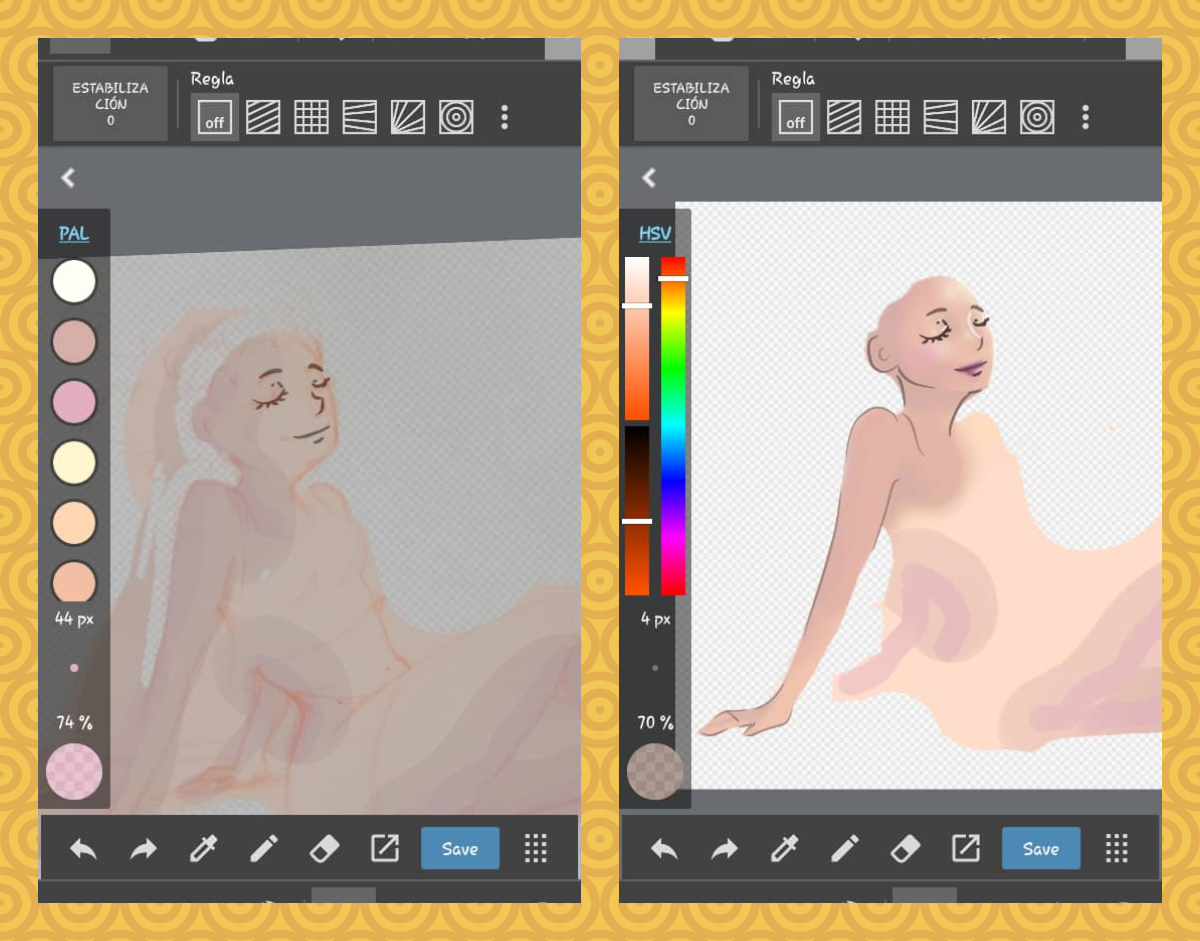Screen dimensions: 1200x941
Task: Pick the pale yellow palette swatch
Action: [74, 462]
